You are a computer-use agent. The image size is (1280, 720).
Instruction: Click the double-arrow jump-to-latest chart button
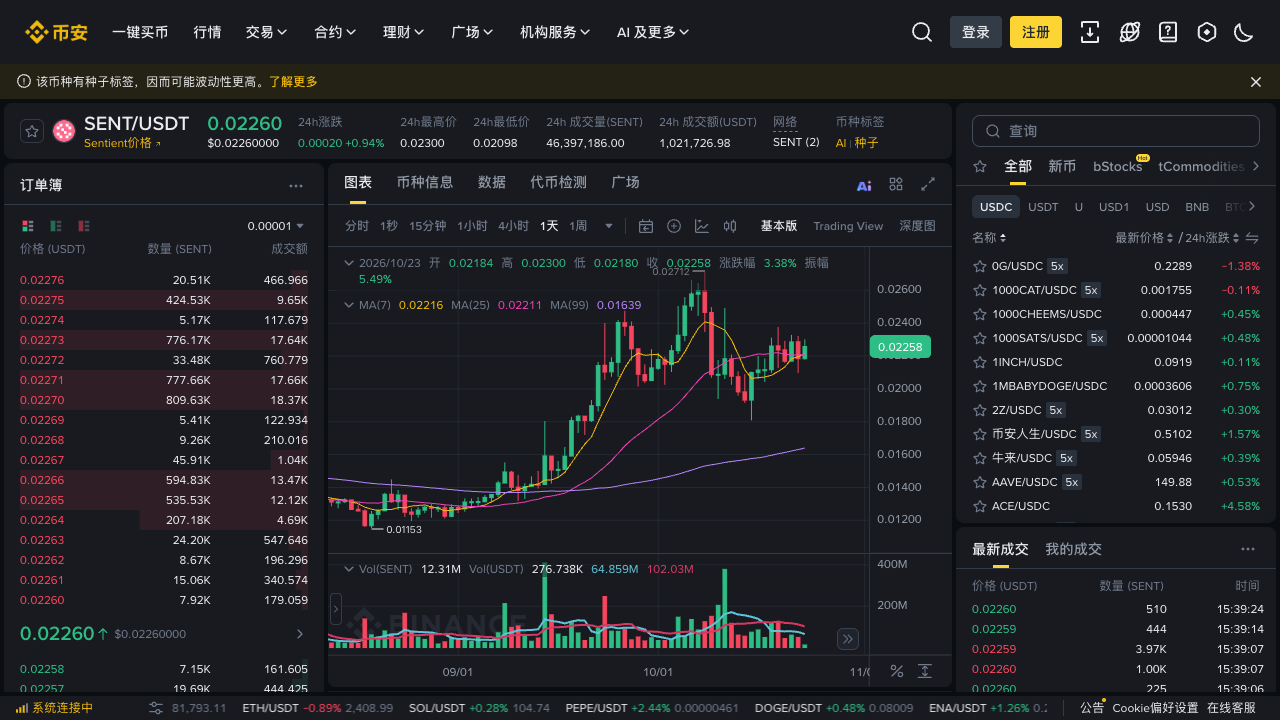(848, 639)
